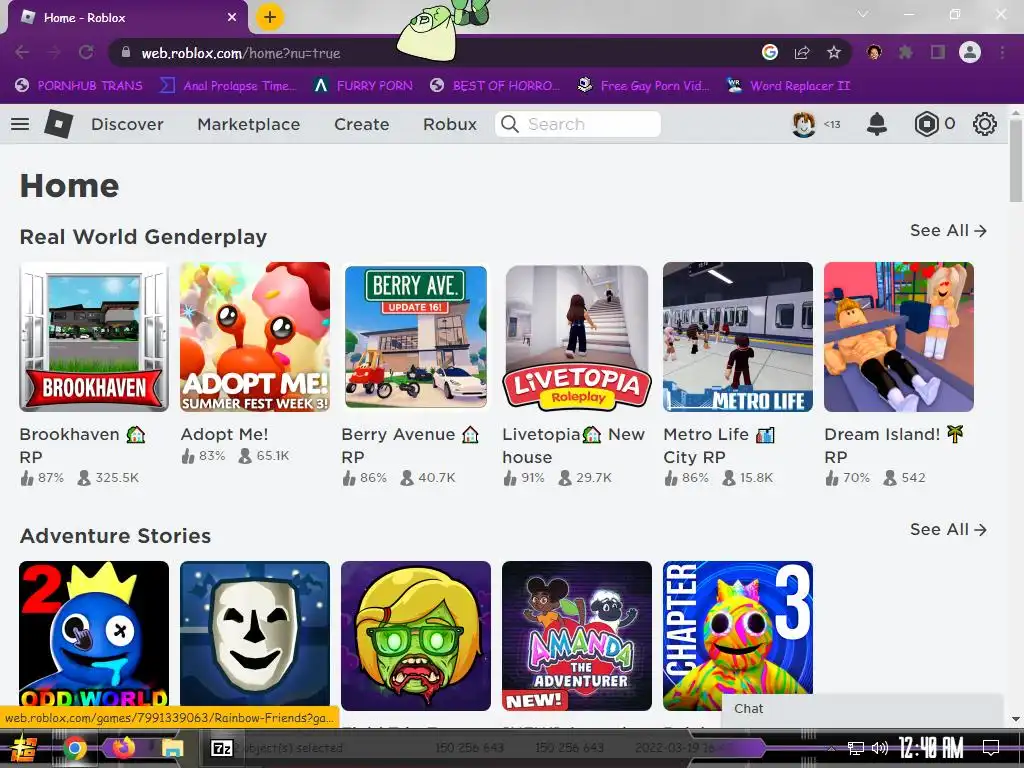Open the Odd World Rainbow Friends thumbnail

point(94,635)
